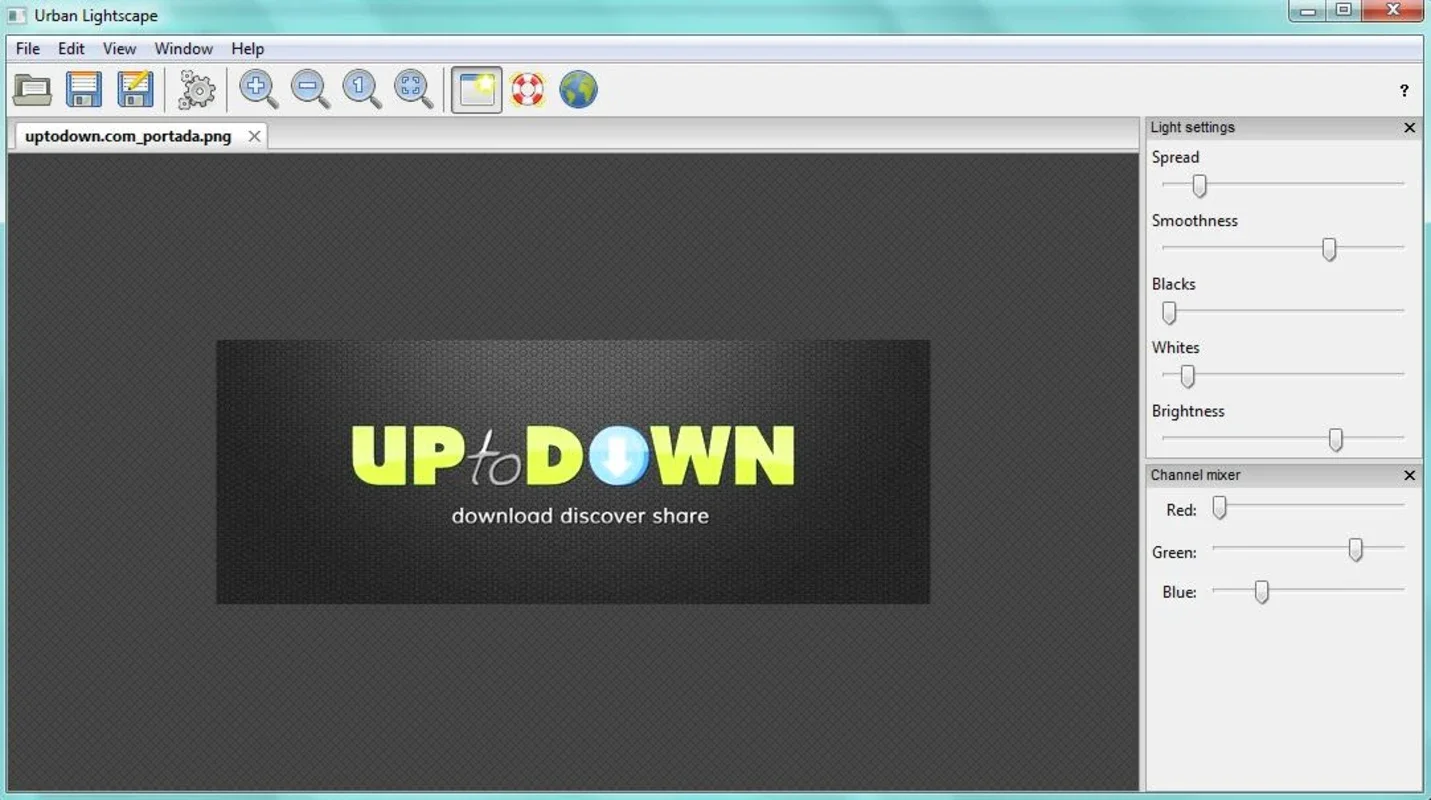
Task: Close the Urban Lightscape window
Action: [x=1393, y=11]
